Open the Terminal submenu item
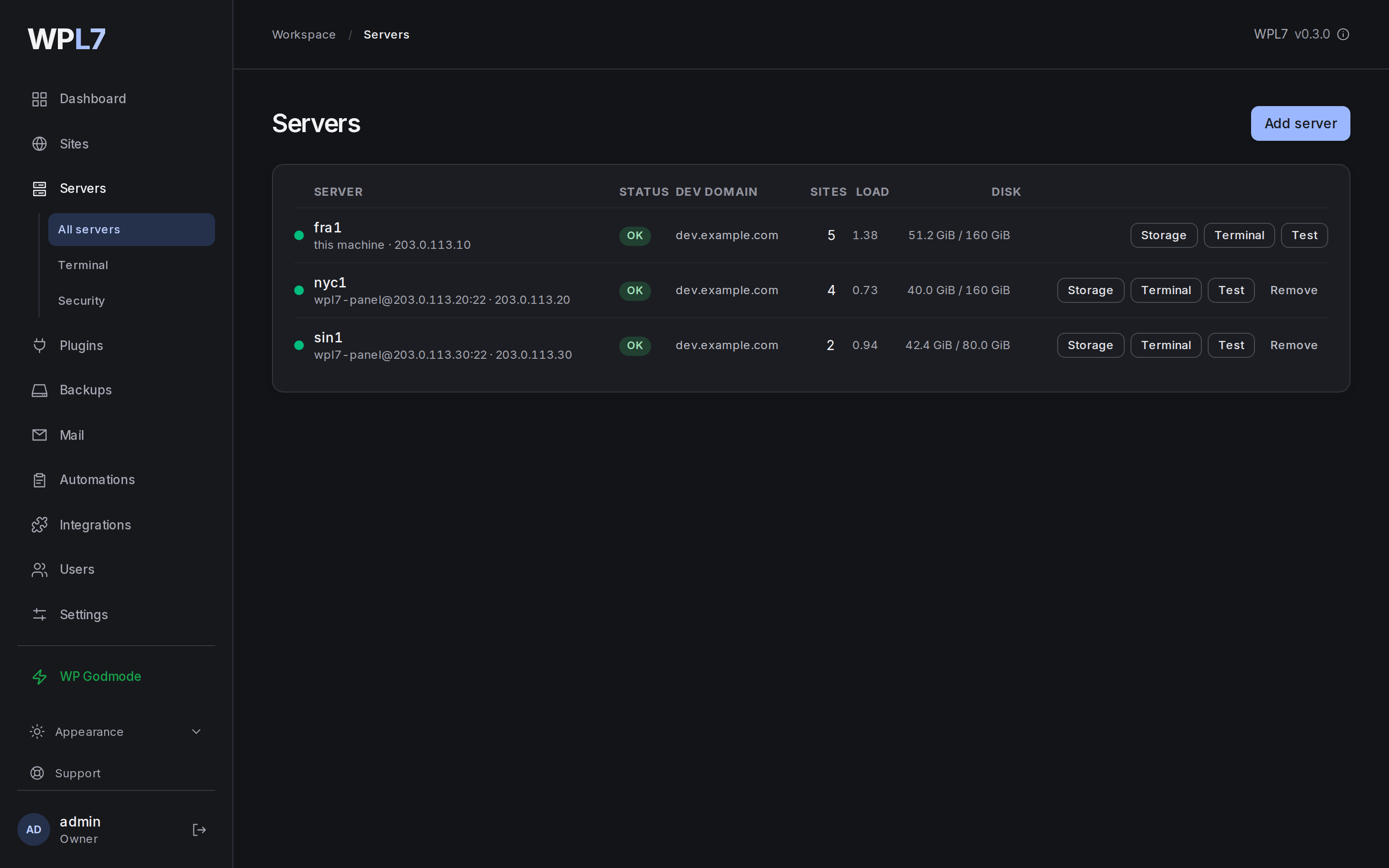The height and width of the screenshot is (868, 1389). [x=83, y=265]
